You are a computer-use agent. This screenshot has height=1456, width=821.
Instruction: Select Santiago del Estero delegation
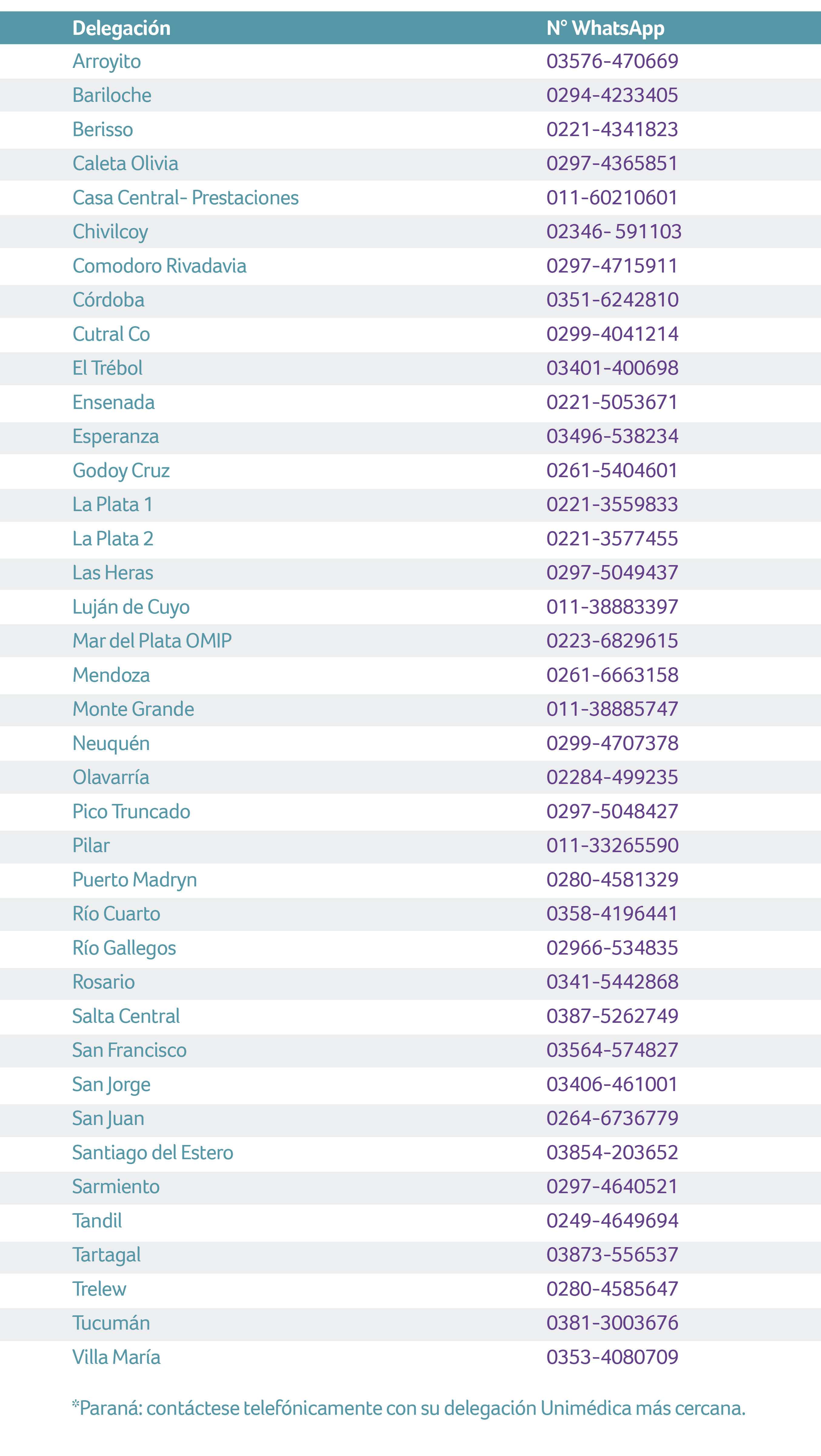tap(152, 1153)
